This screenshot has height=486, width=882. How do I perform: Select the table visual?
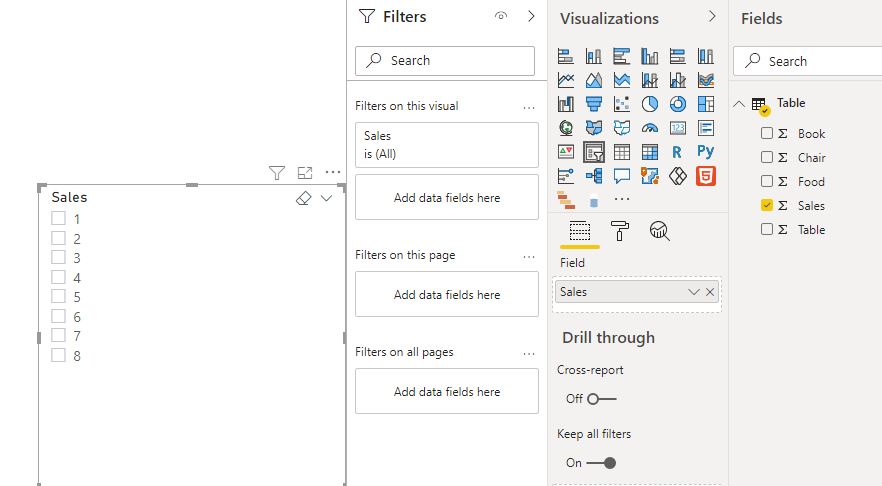point(622,152)
